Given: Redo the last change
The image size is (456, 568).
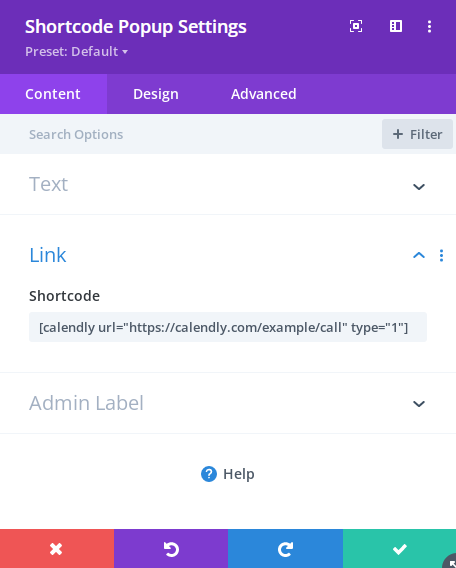Looking at the screenshot, I should click(285, 548).
